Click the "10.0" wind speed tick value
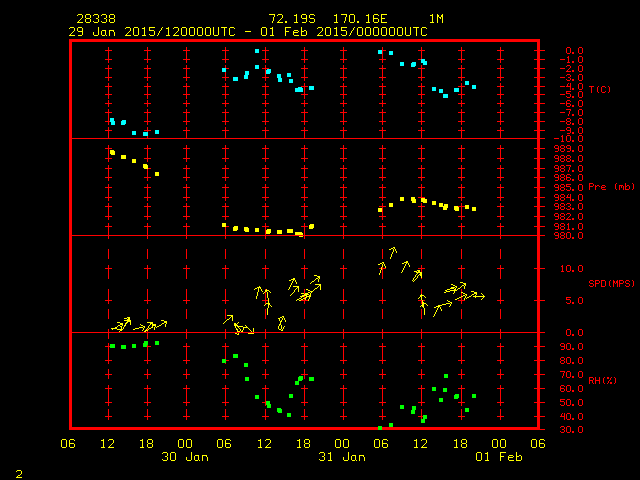 tap(571, 269)
